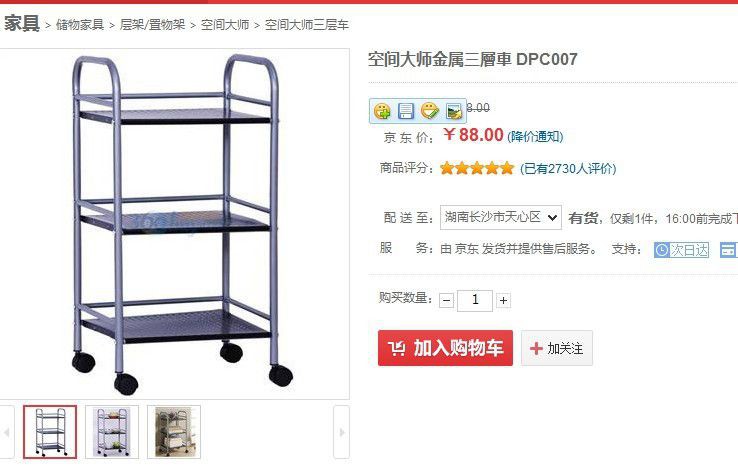Open 层架/置物架 breadcrumb category
The height and width of the screenshot is (469, 738).
pyautogui.click(x=152, y=24)
